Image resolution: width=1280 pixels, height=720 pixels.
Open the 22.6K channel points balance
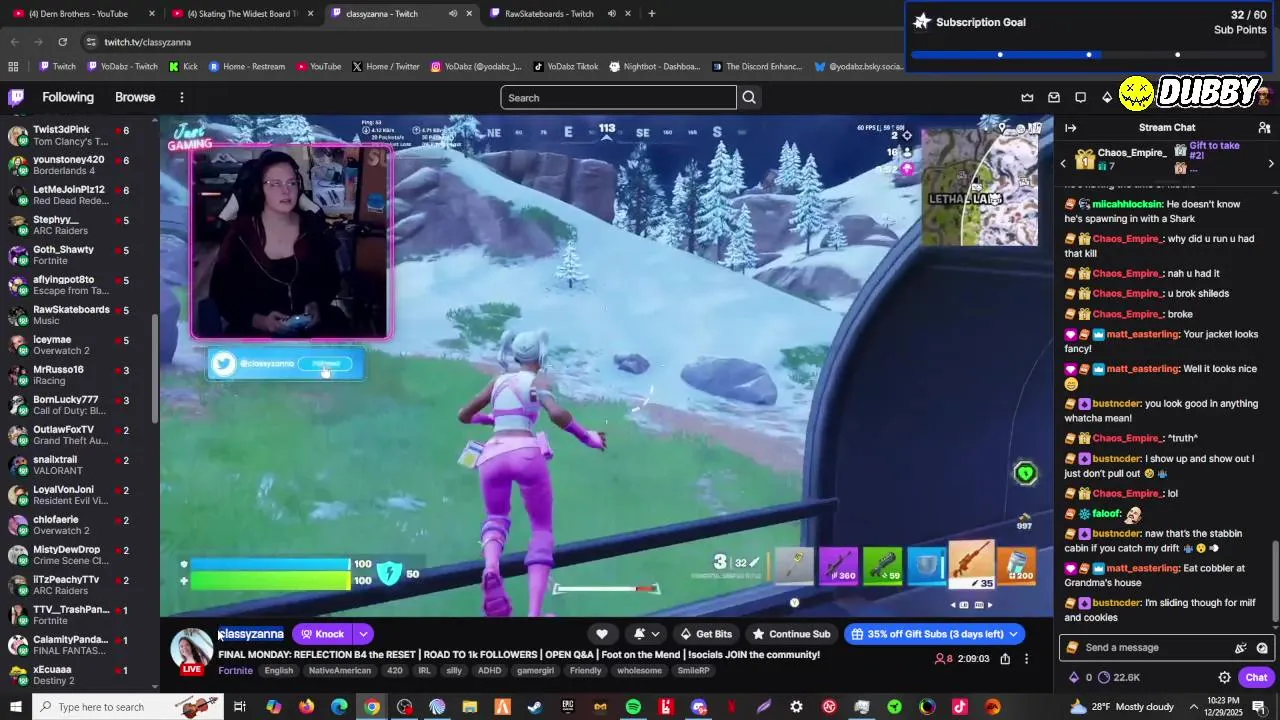coord(1118,677)
